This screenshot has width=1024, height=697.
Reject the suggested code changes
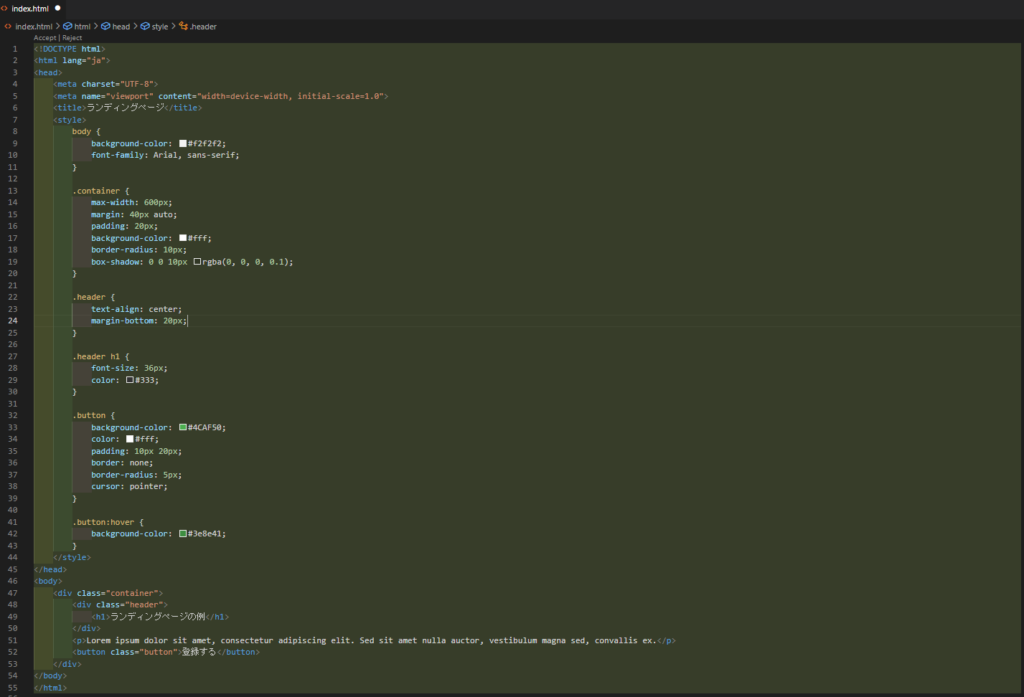pyautogui.click(x=72, y=38)
